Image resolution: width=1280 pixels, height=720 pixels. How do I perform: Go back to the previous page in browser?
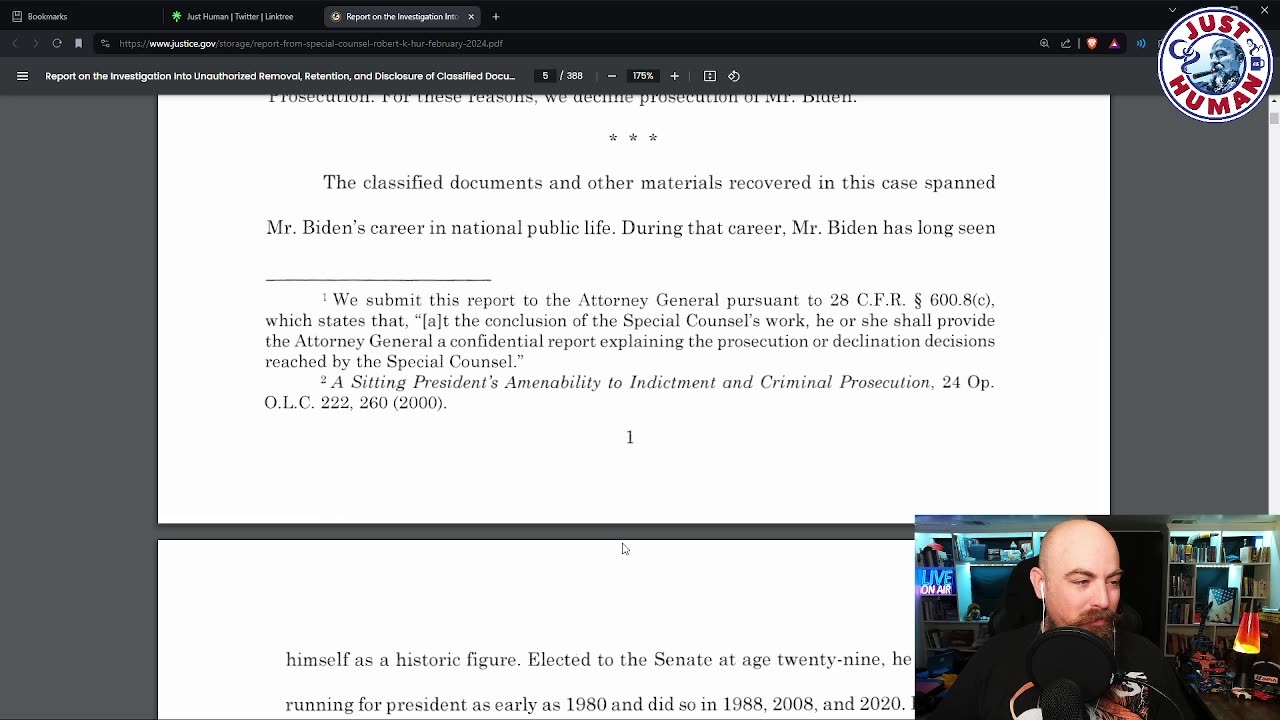pos(15,43)
